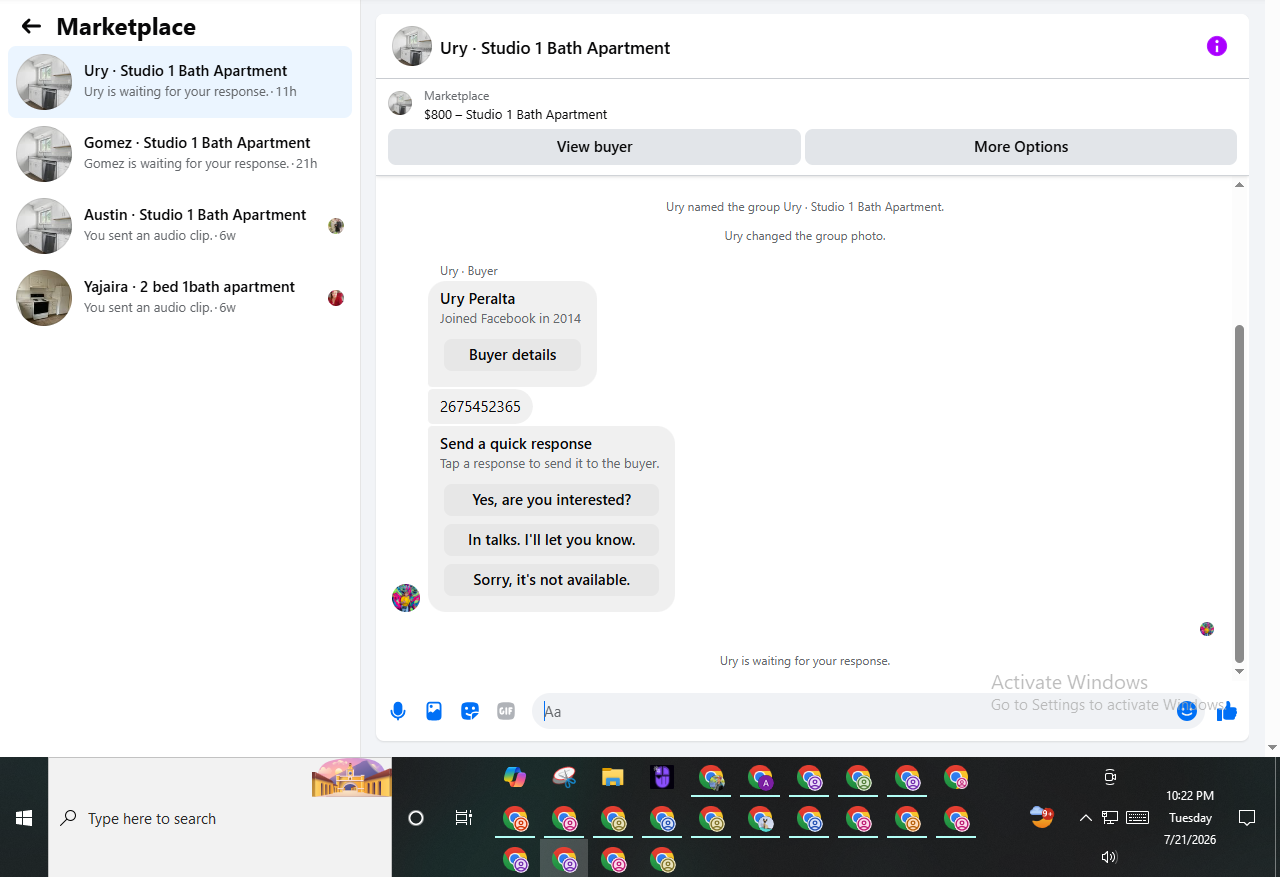Open Buyer details for Ury Peralta
1280x877 pixels.
click(x=512, y=355)
